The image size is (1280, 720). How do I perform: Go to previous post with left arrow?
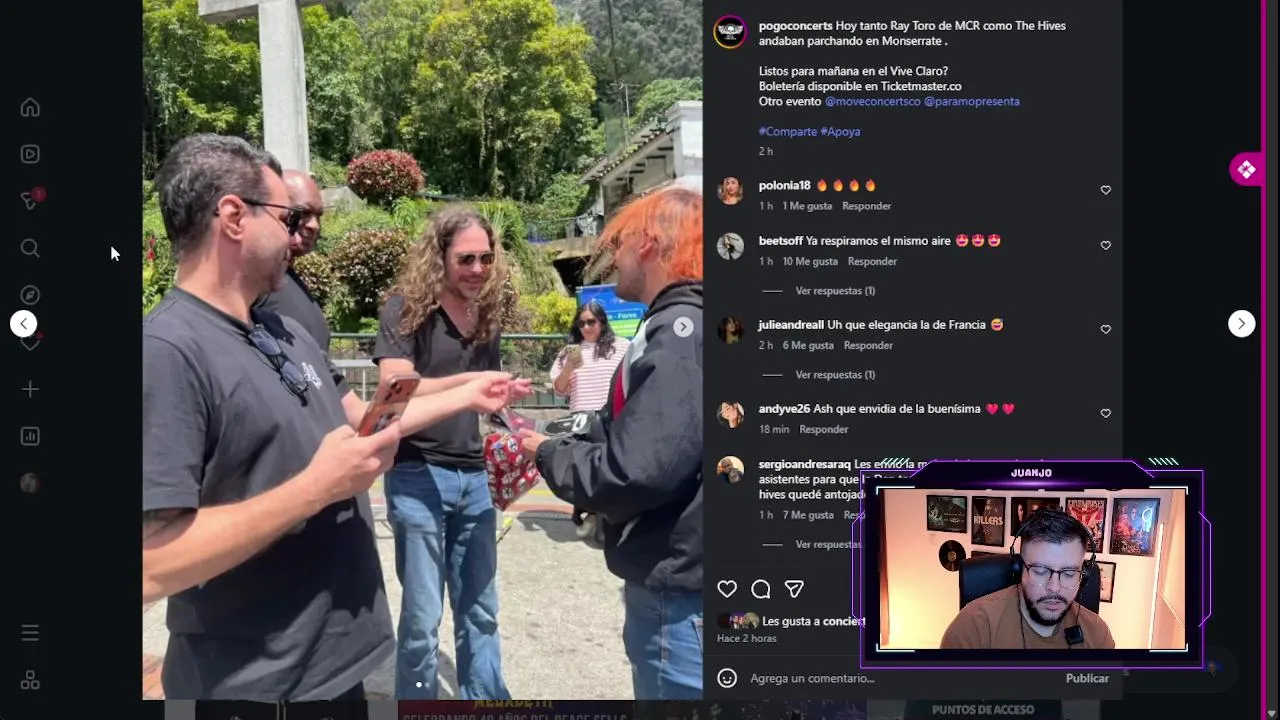coord(23,323)
